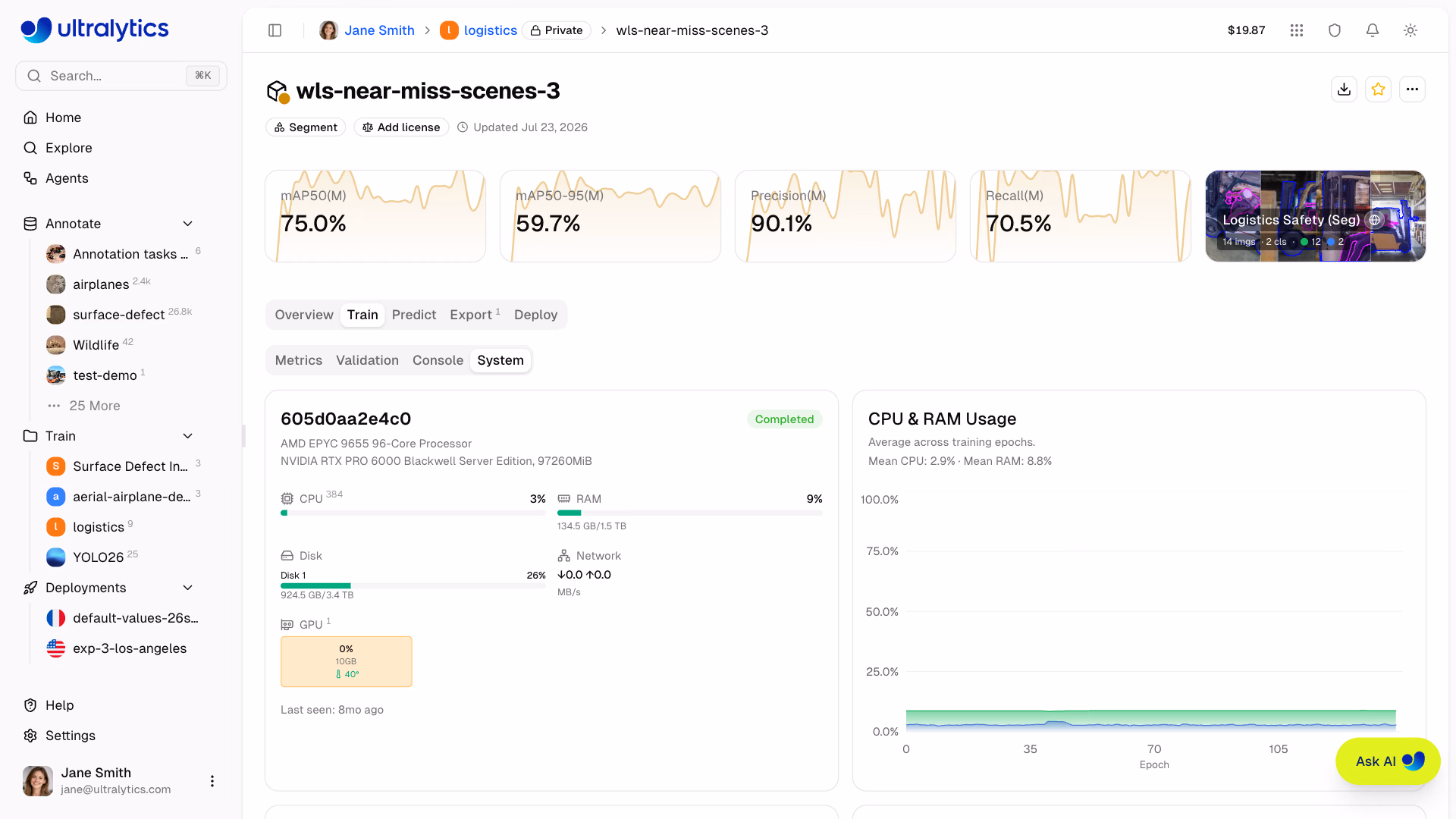The height and width of the screenshot is (819, 1456).
Task: Toggle the sidebar panel icon
Action: point(275,30)
